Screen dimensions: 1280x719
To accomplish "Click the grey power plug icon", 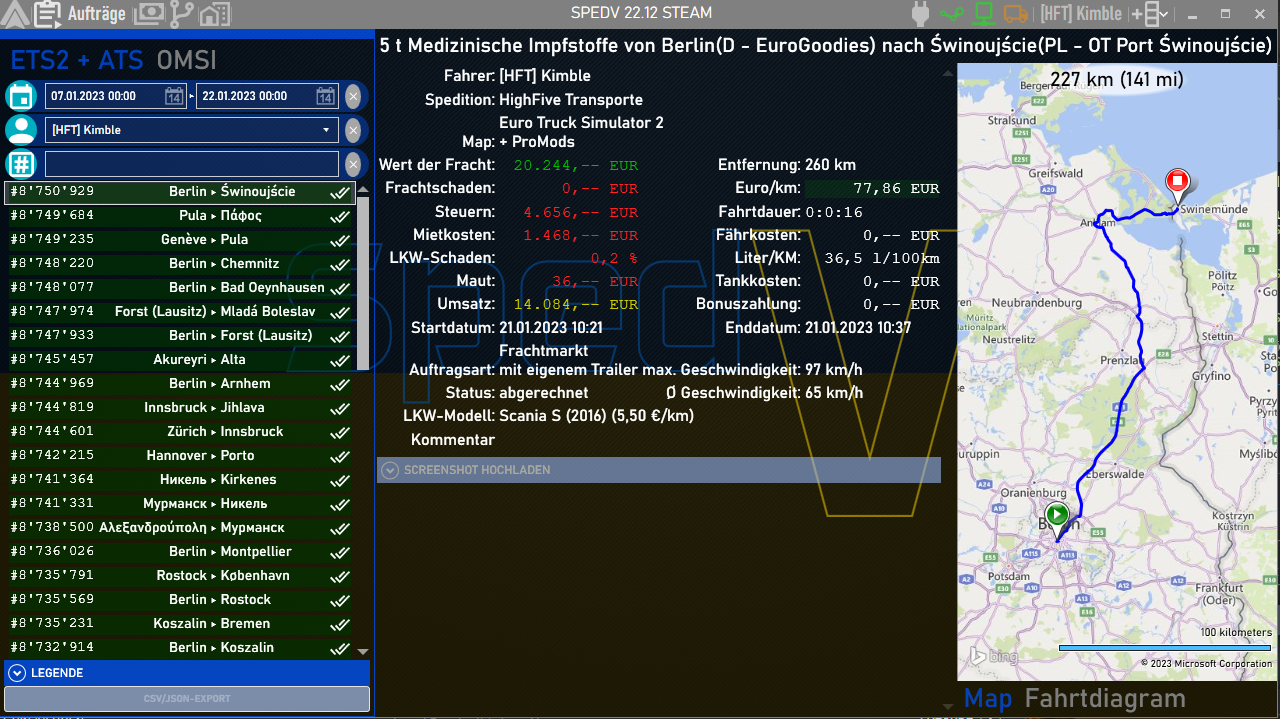I will click(x=921, y=14).
